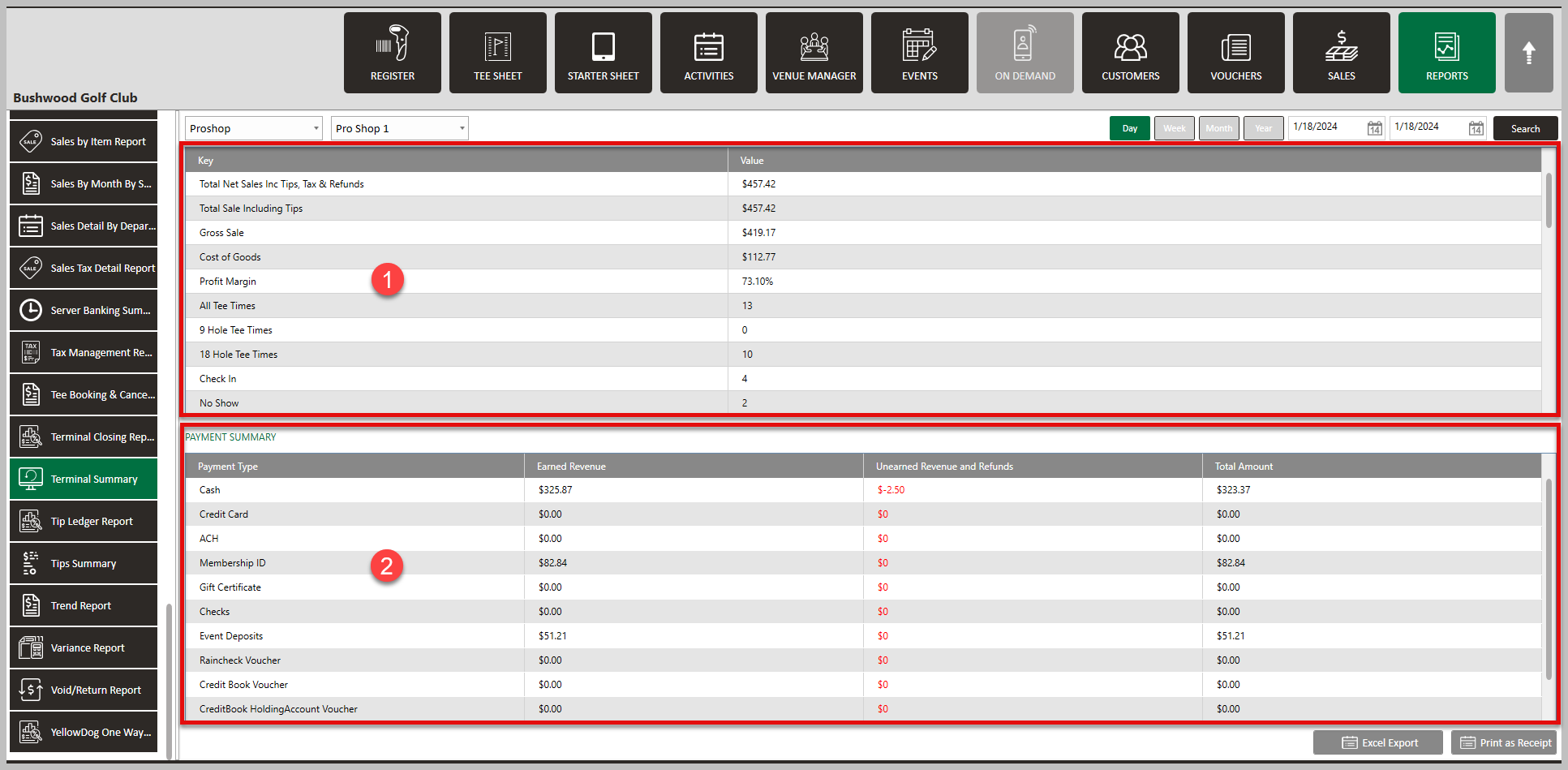Click the Gift Certificate payment row
Screen dimensions: 1568x770
click(x=863, y=587)
